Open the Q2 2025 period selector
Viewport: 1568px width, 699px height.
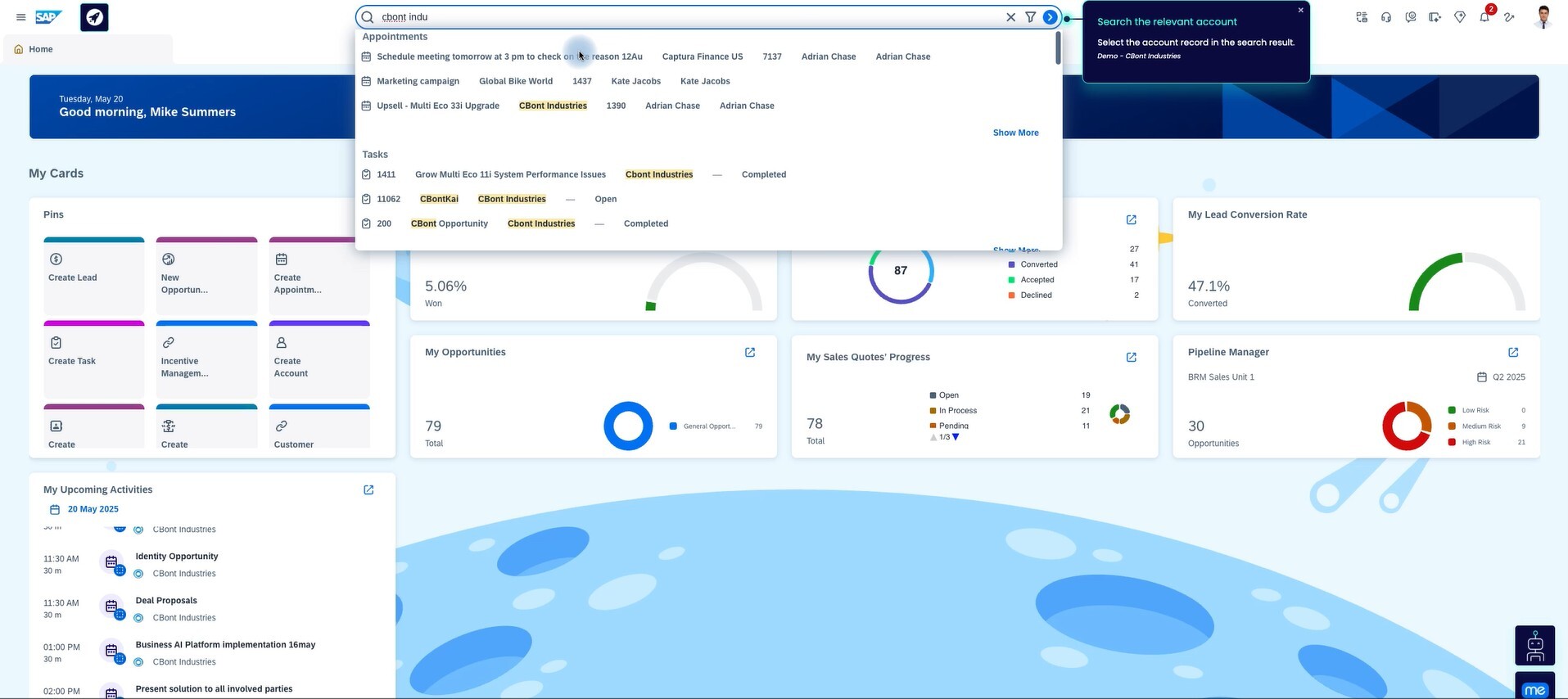pyautogui.click(x=1501, y=377)
